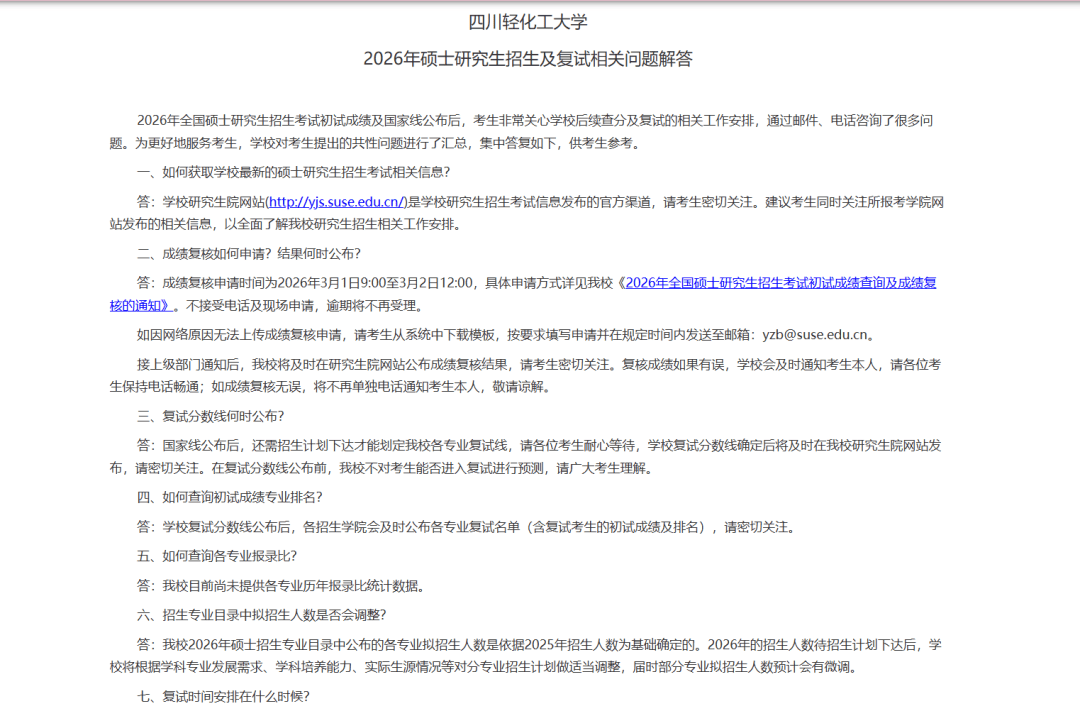Screen dimensions: 1080x711
Task: Open the 2026年全国硕士研究生招生考试初试成绩查询 notice link
Action: coord(780,283)
